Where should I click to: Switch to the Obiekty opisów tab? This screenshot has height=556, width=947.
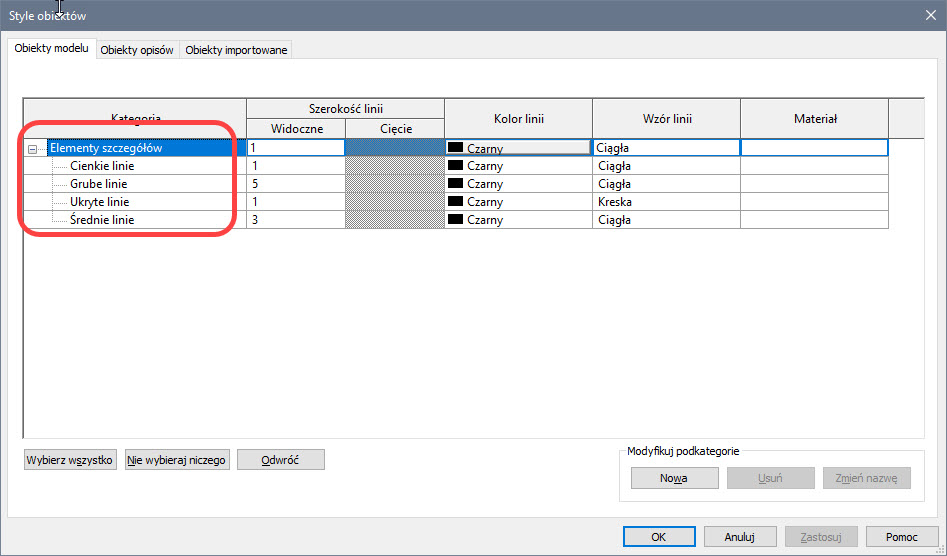[138, 50]
